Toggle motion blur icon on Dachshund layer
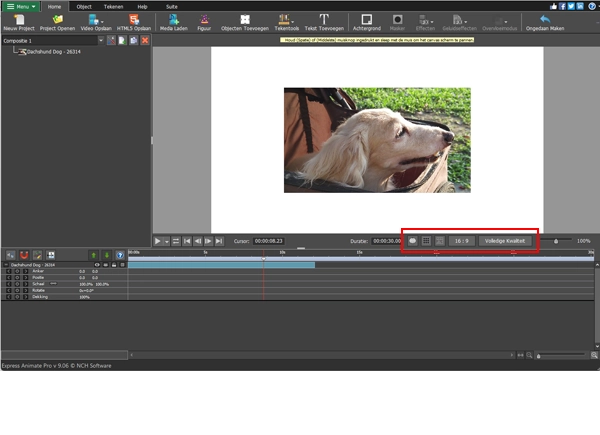600x435 pixels. [x=106, y=265]
